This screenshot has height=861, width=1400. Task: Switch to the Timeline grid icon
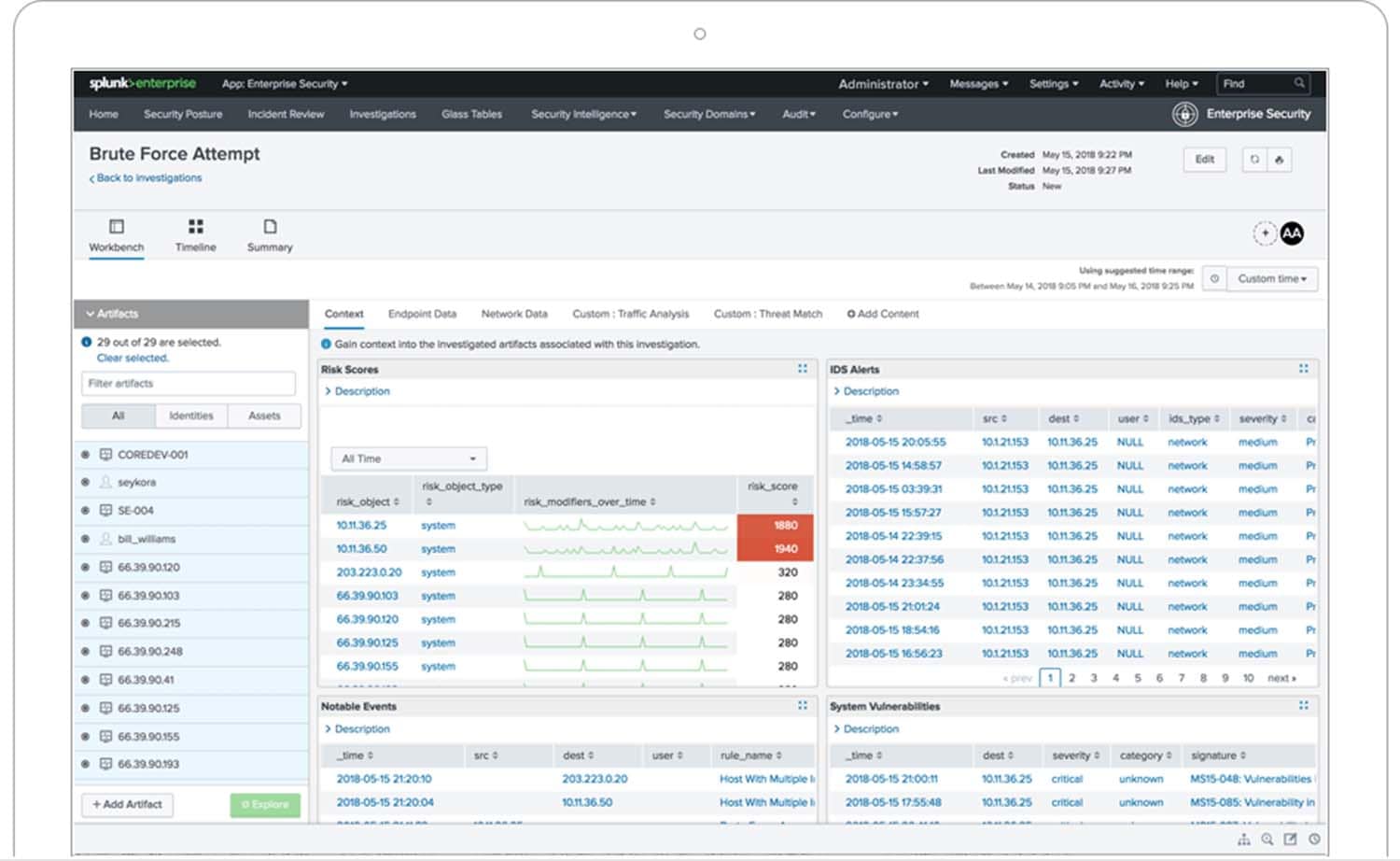(195, 226)
